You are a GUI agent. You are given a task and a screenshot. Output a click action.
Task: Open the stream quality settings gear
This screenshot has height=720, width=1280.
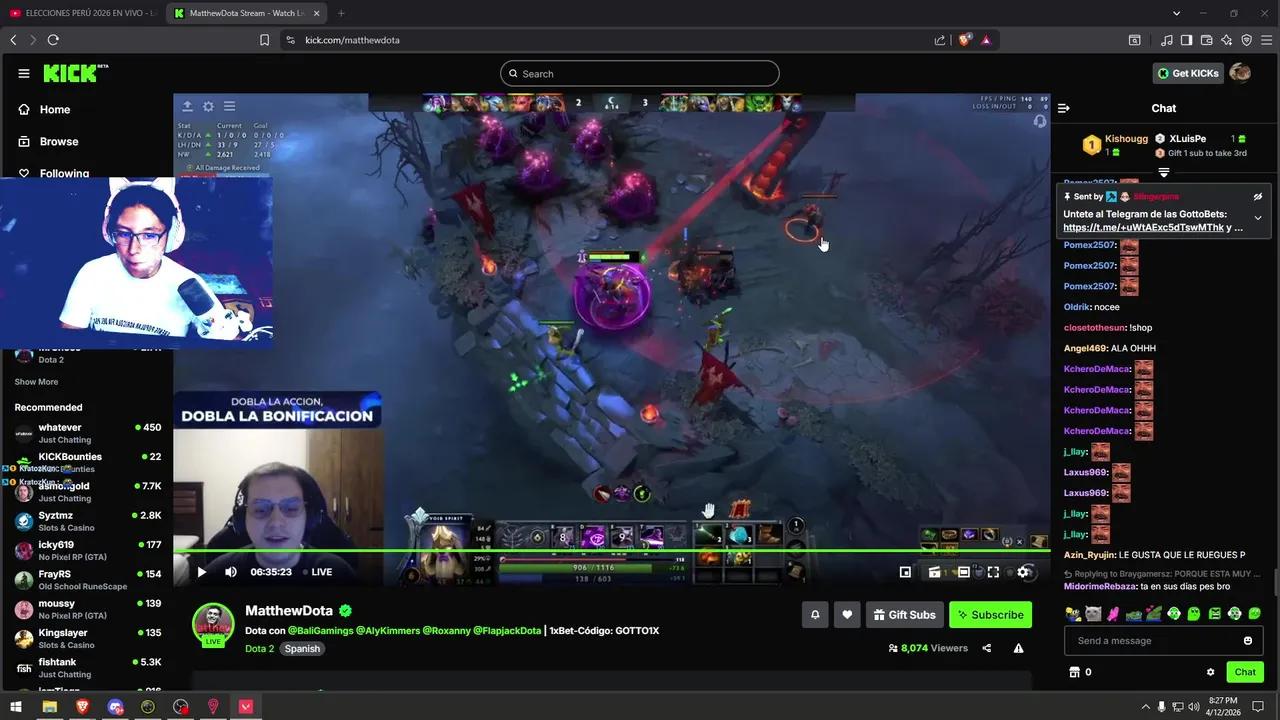coord(1022,572)
